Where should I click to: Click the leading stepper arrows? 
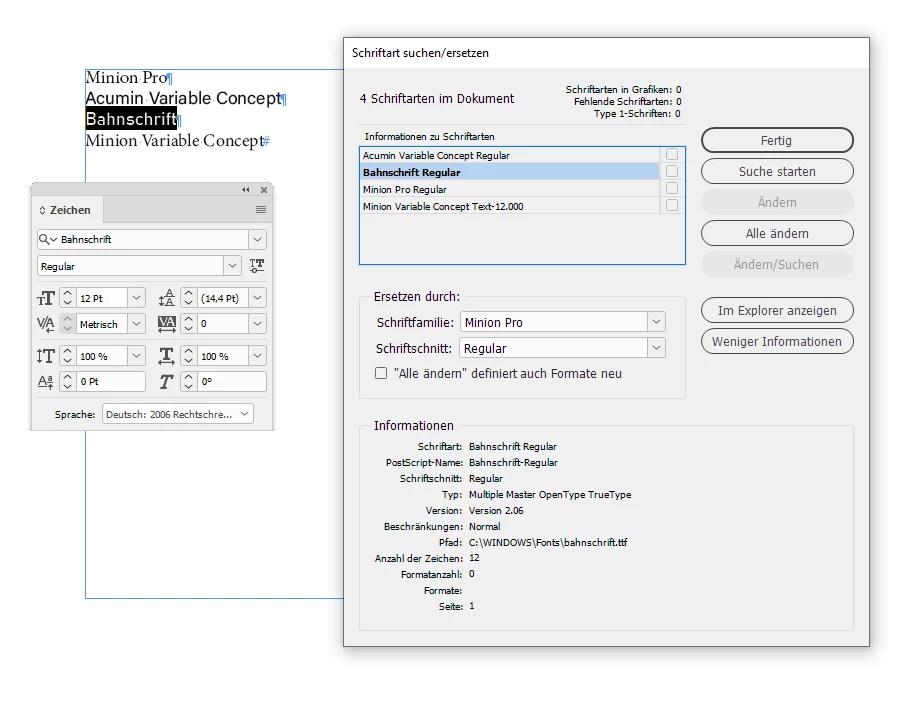189,298
